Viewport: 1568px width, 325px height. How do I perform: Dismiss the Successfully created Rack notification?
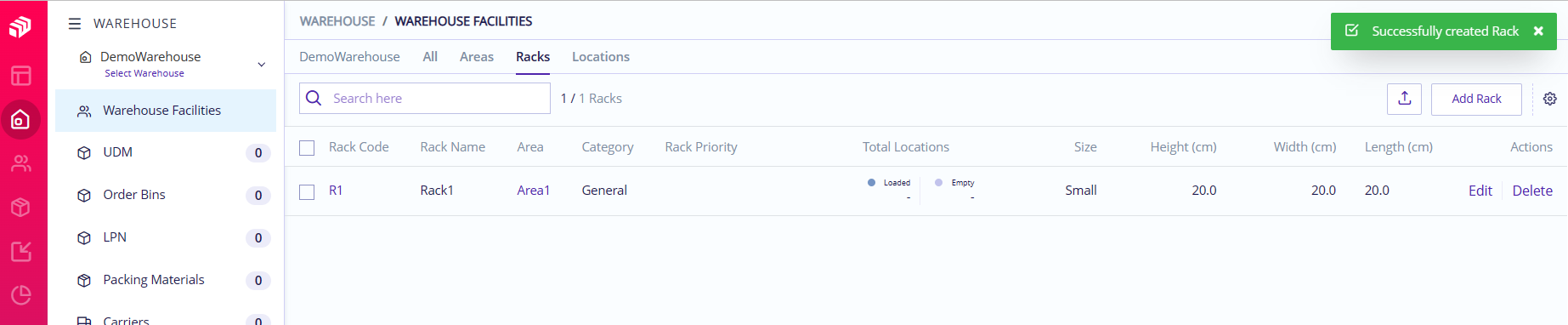pyautogui.click(x=1538, y=31)
